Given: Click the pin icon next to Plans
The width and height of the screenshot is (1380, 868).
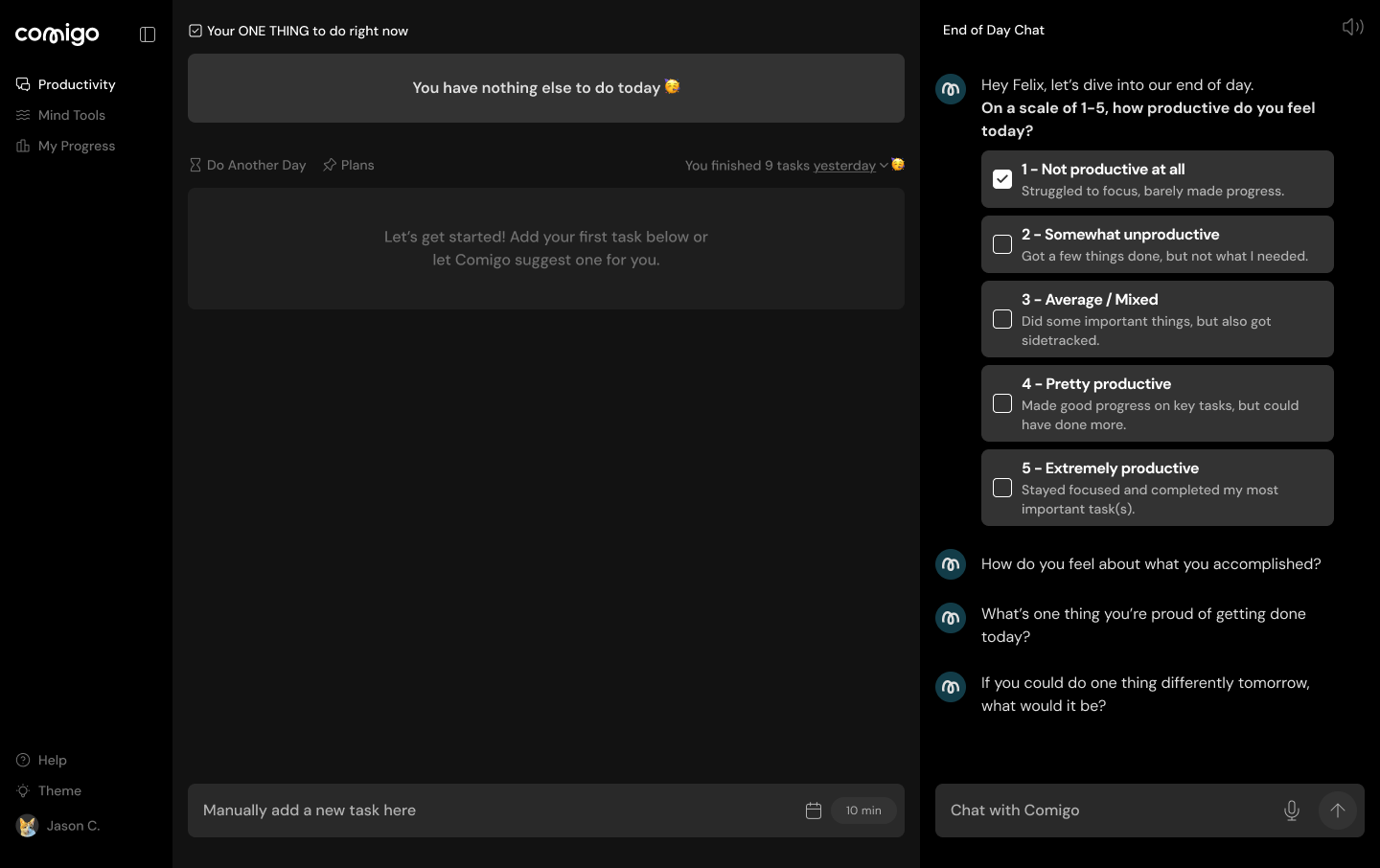Looking at the screenshot, I should pyautogui.click(x=330, y=165).
